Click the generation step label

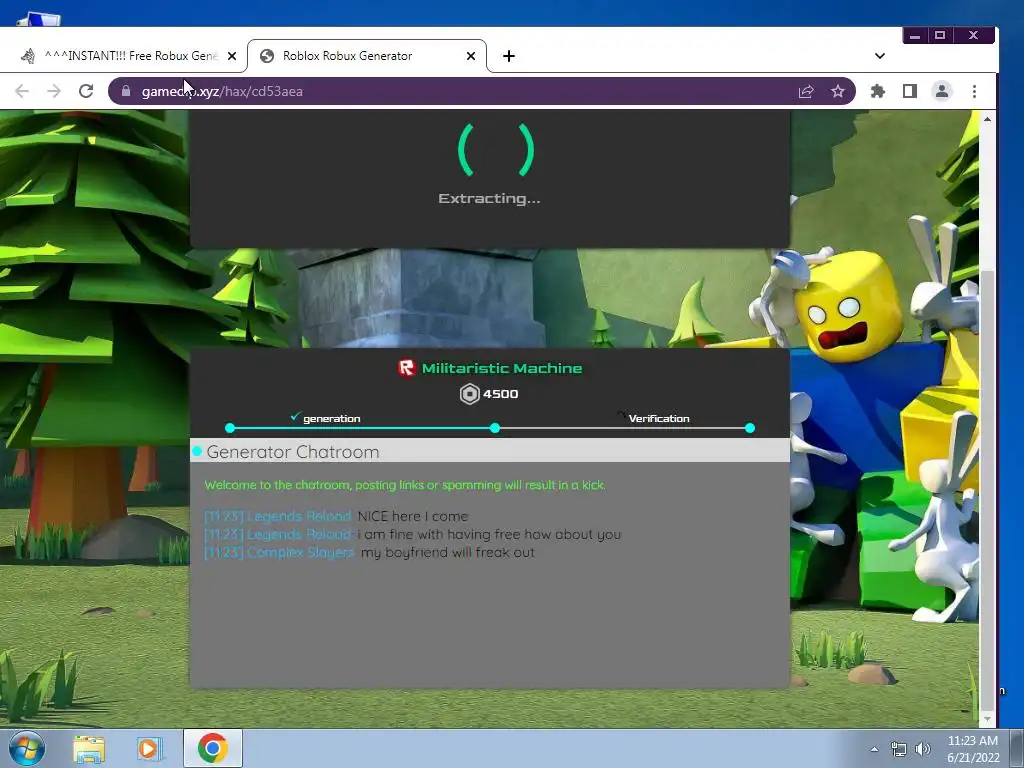332,419
